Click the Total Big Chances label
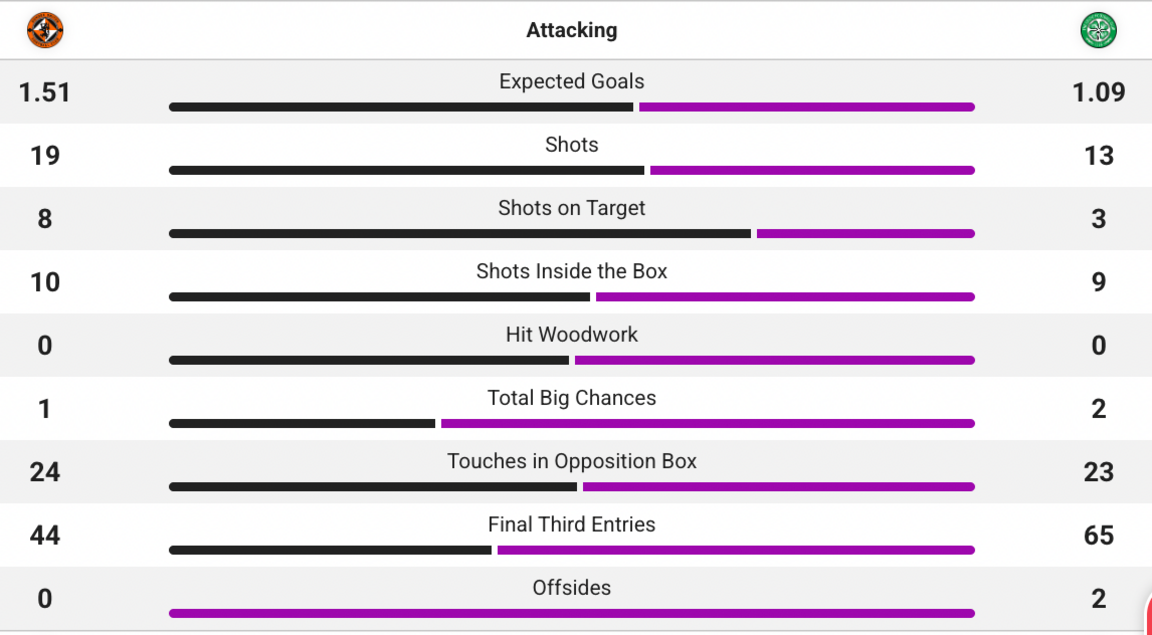The width and height of the screenshot is (1152, 635). coord(572,398)
